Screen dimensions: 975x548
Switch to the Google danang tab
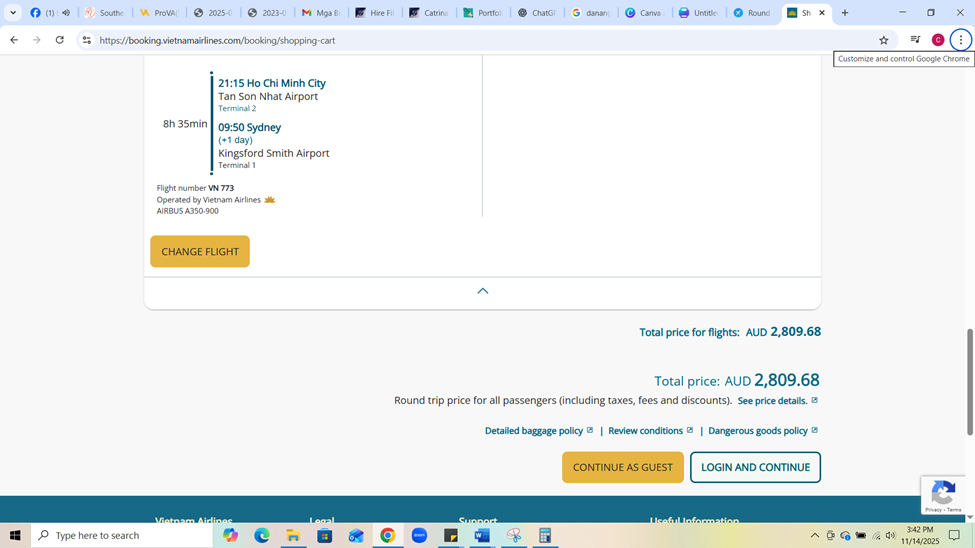click(x=590, y=12)
